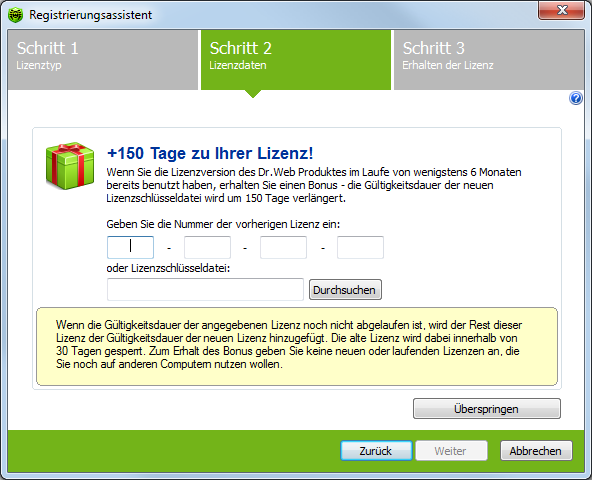Cancel the wizard with Abbrechen
592x480 pixels.
(536, 451)
